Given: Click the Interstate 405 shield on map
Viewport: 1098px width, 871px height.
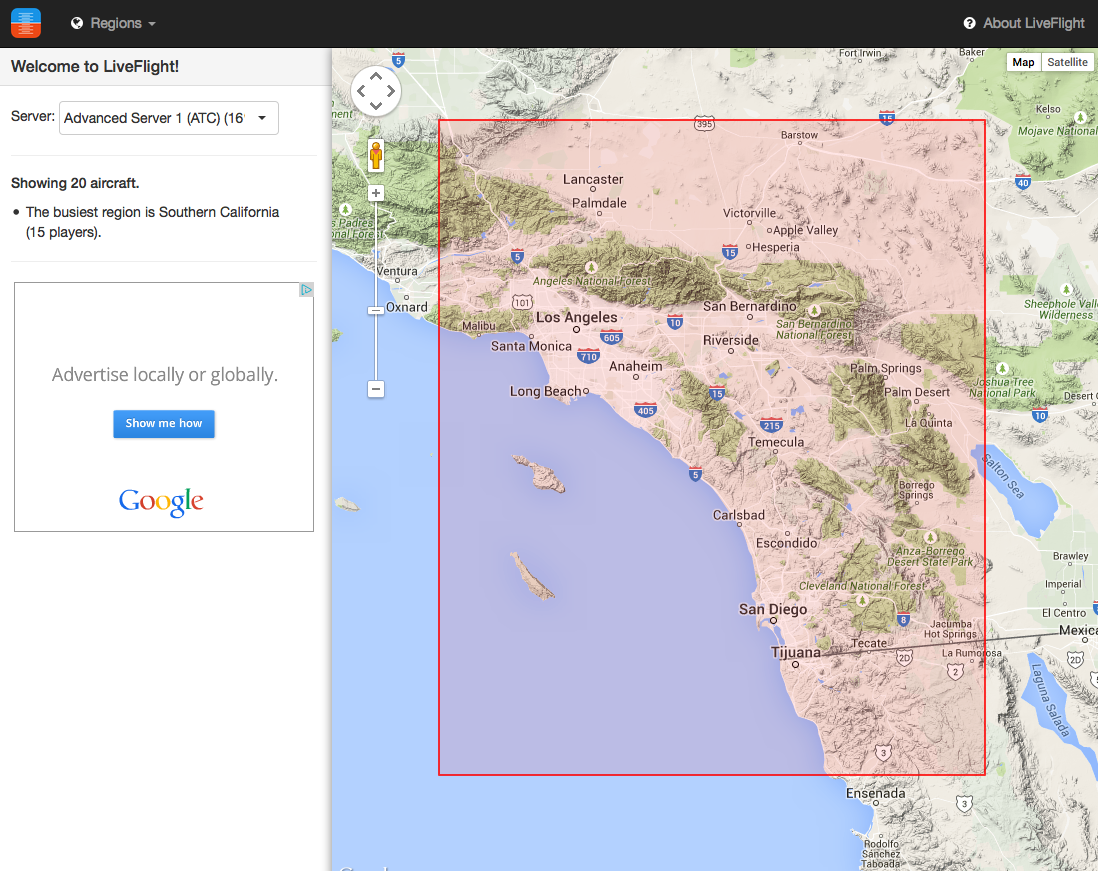Looking at the screenshot, I should [x=645, y=410].
